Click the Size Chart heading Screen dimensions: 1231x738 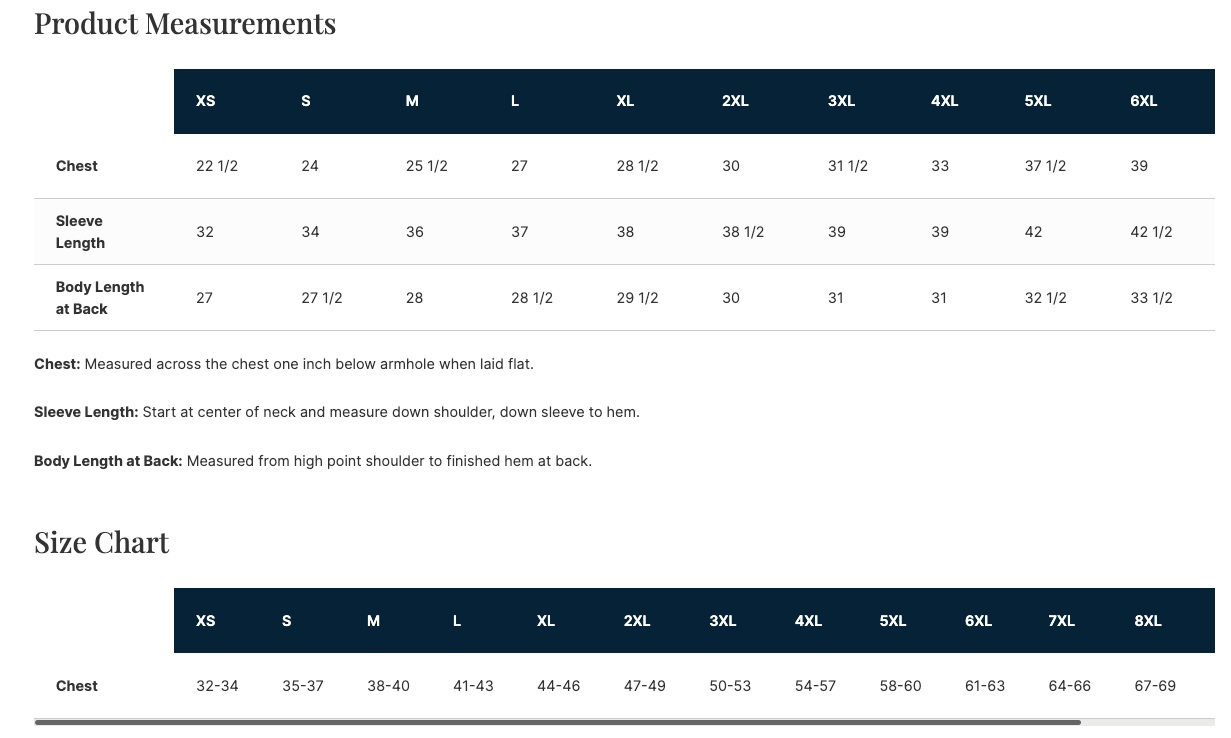[102, 542]
